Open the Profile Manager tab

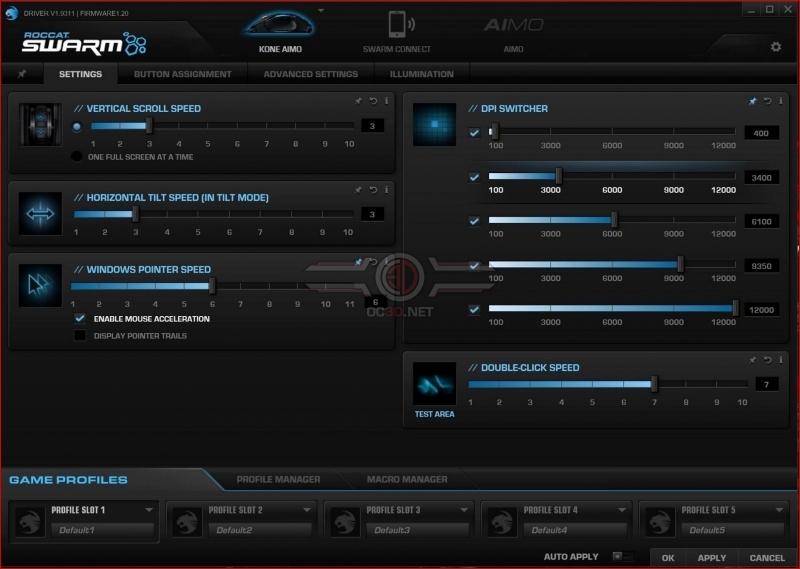[x=279, y=479]
